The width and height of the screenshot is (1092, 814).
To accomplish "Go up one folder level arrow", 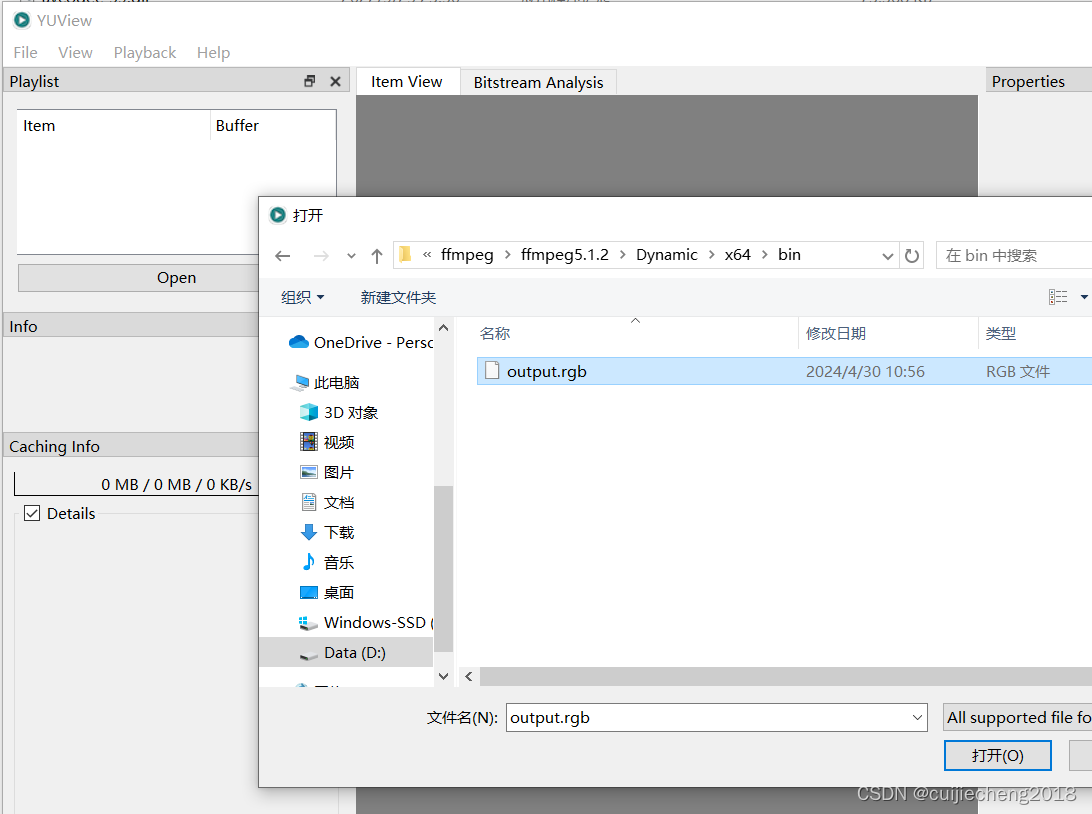I will coord(377,256).
